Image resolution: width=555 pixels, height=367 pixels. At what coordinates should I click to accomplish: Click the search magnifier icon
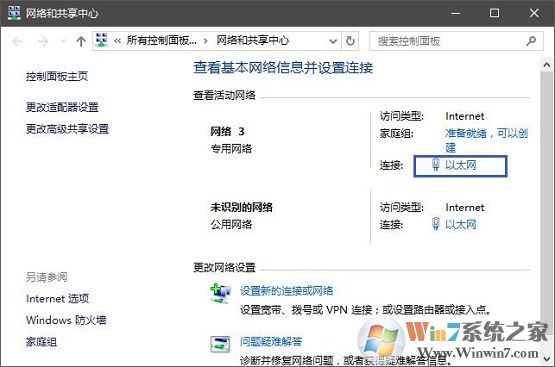point(531,41)
